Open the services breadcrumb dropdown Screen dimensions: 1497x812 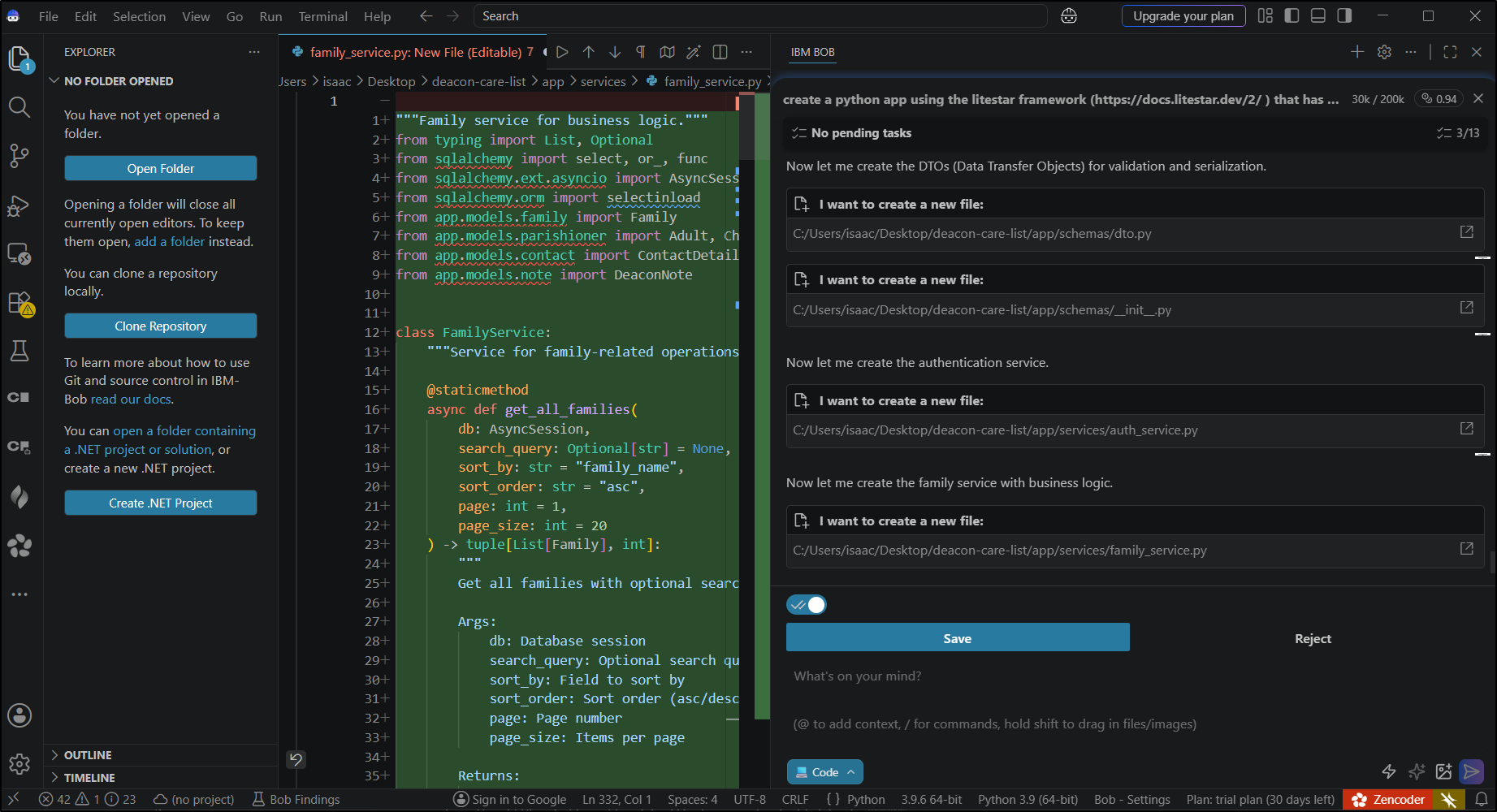[603, 82]
